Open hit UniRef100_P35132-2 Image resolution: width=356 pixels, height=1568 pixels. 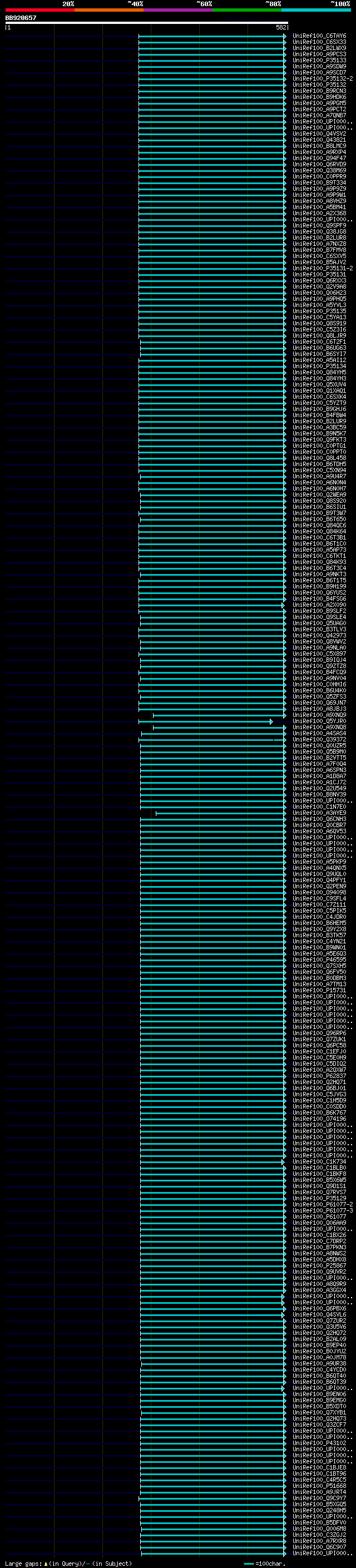coord(323,78)
